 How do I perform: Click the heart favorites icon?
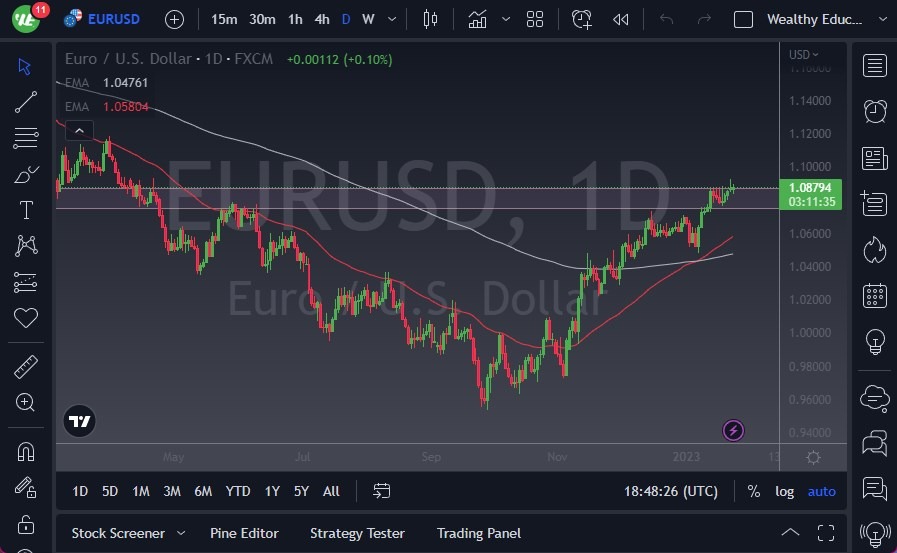pyautogui.click(x=26, y=317)
